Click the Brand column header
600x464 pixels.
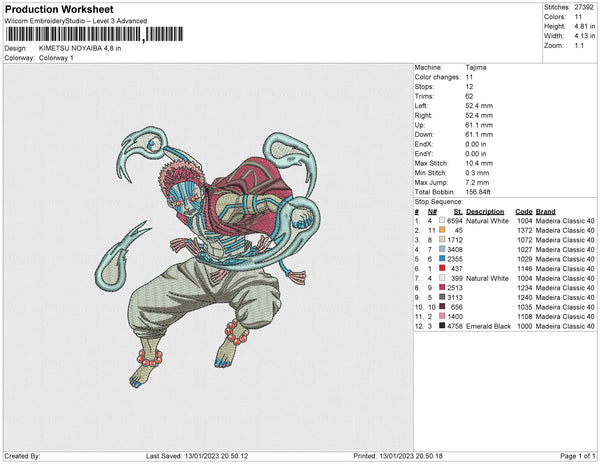click(545, 212)
